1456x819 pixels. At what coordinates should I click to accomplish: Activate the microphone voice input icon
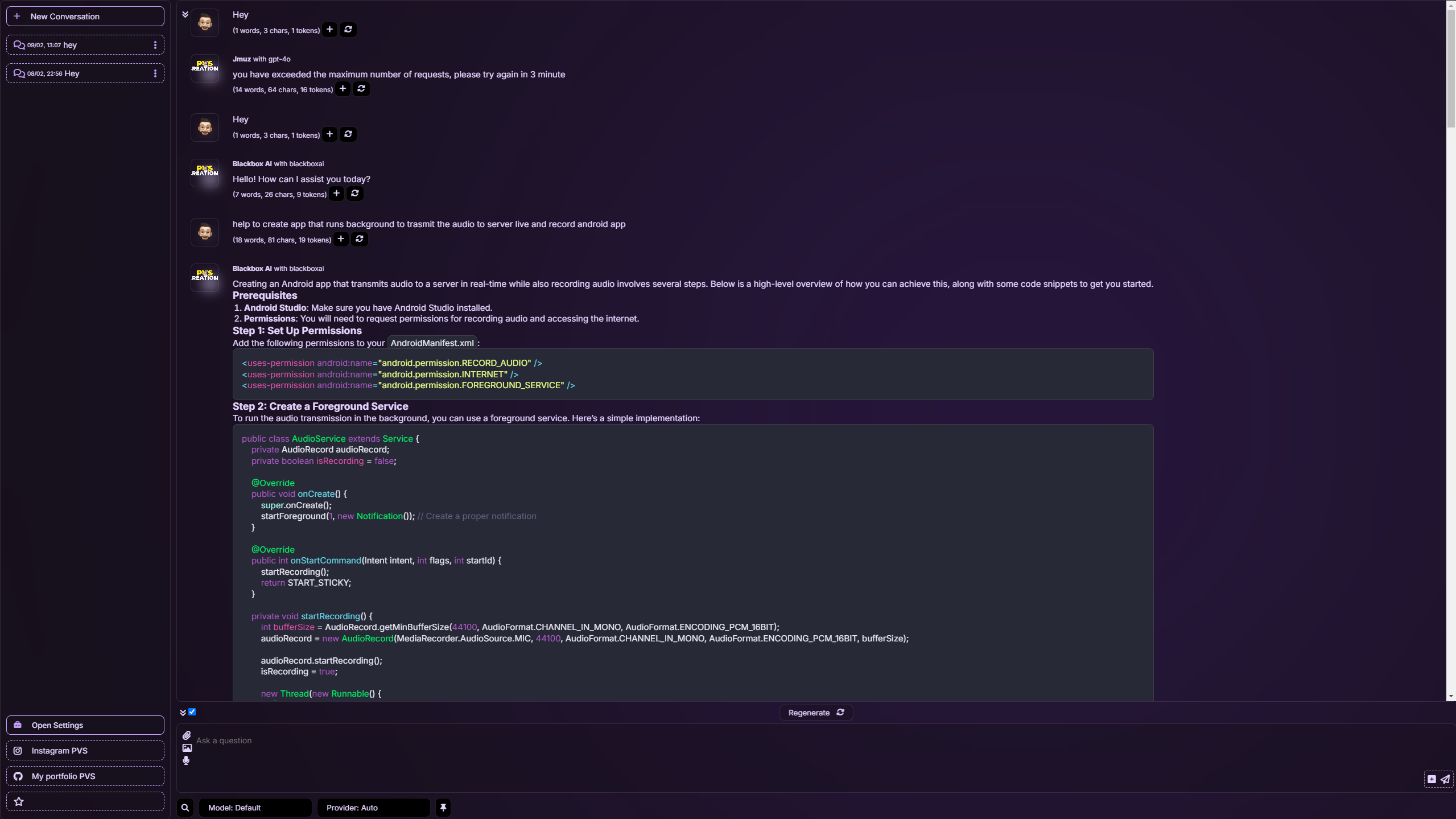(186, 760)
